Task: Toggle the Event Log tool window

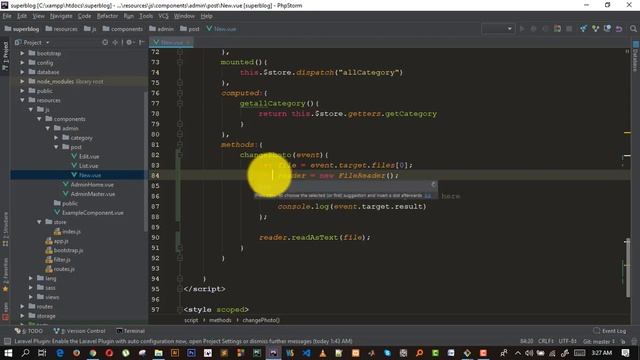Action: coord(610,331)
